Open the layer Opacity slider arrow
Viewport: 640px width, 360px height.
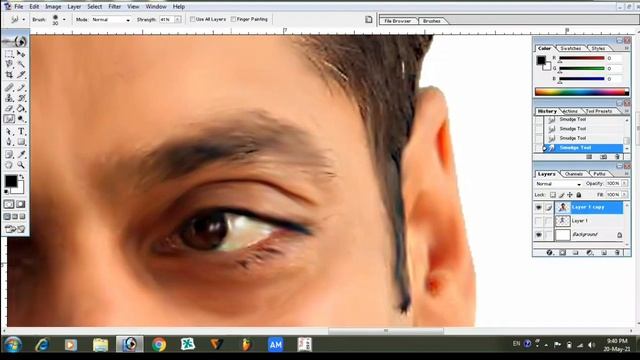(x=624, y=184)
